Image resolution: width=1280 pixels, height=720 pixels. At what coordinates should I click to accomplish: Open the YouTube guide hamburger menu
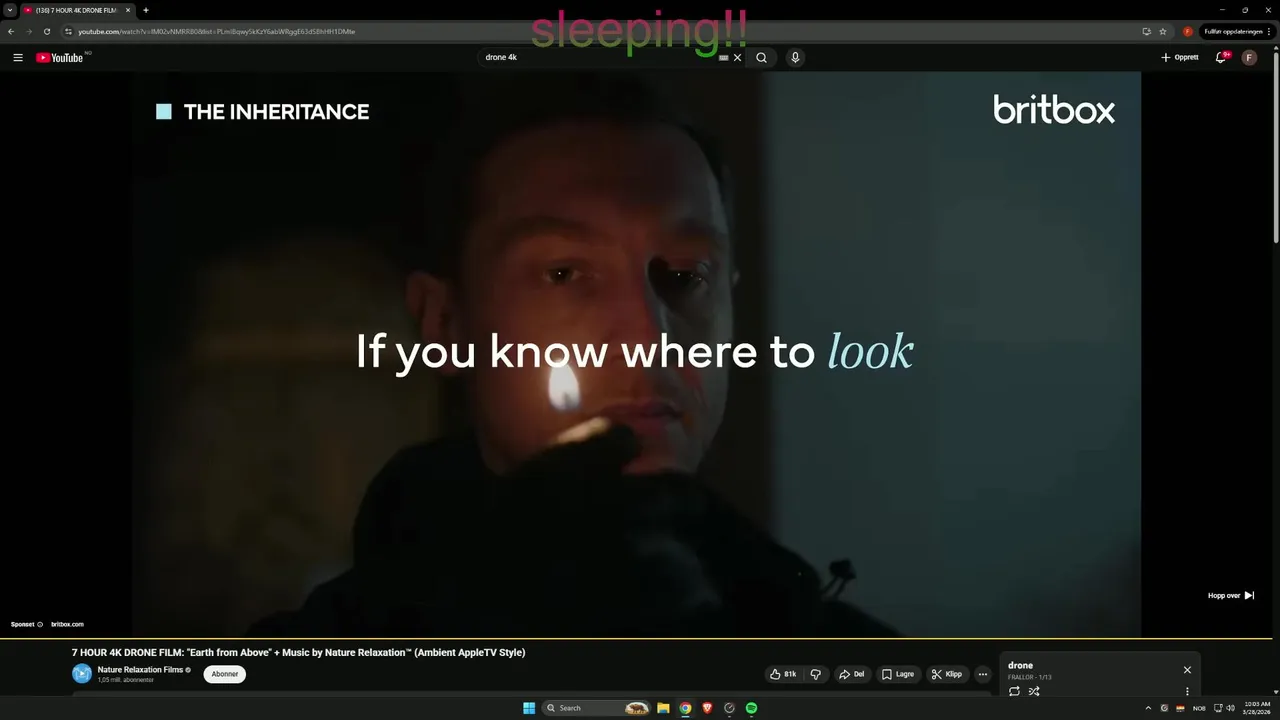[x=17, y=58]
